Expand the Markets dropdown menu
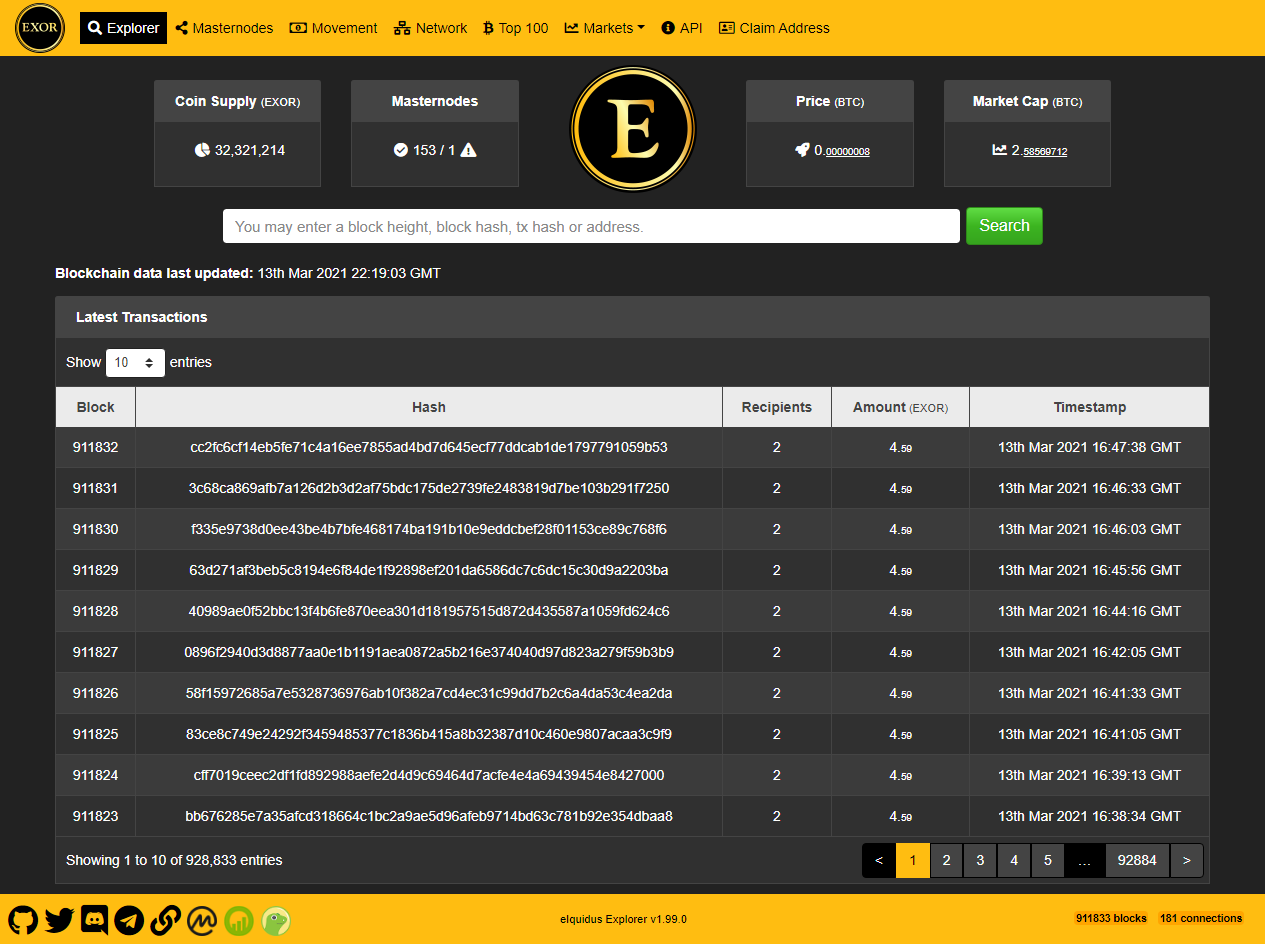The width and height of the screenshot is (1265, 944). (604, 28)
